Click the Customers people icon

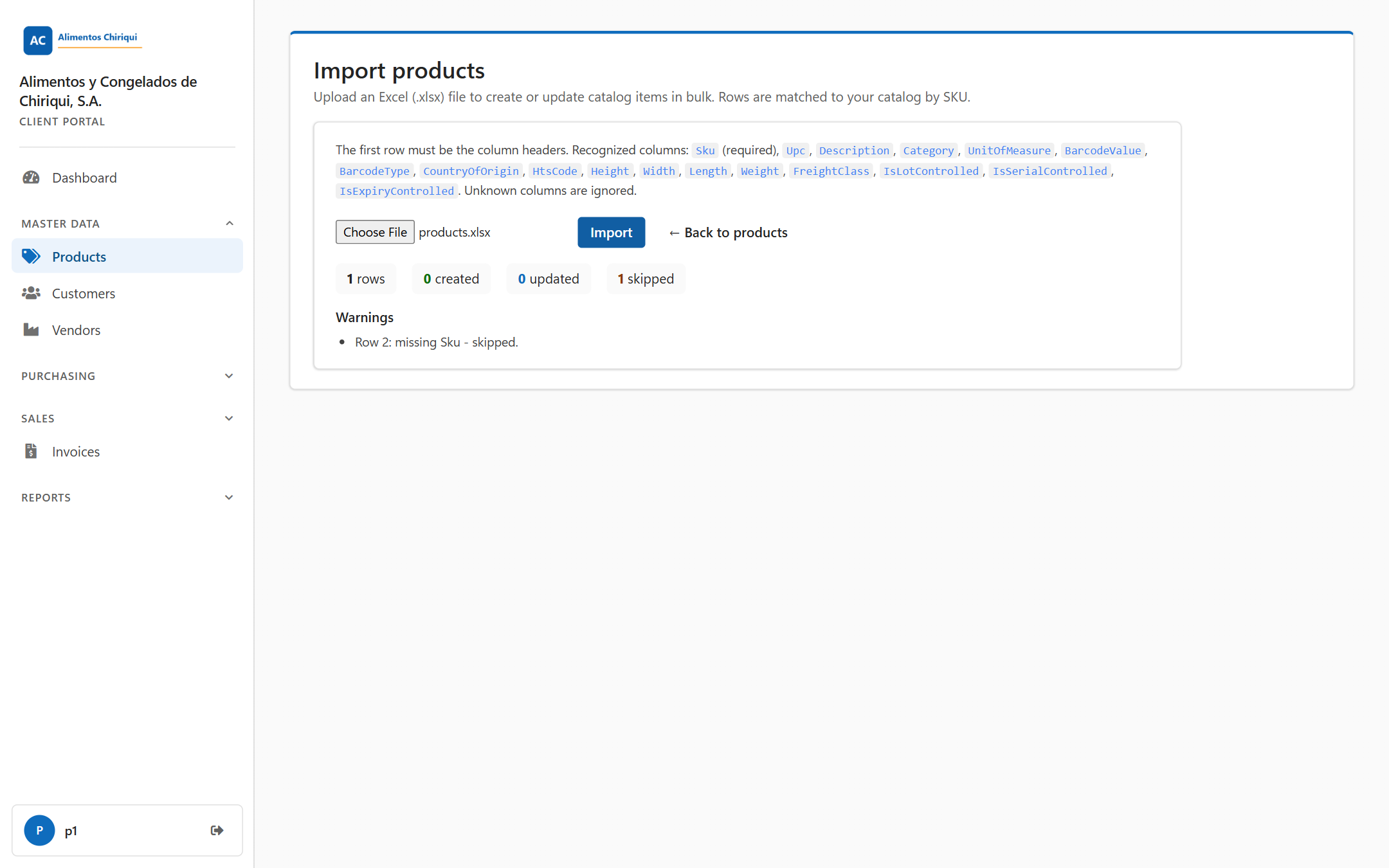click(31, 293)
